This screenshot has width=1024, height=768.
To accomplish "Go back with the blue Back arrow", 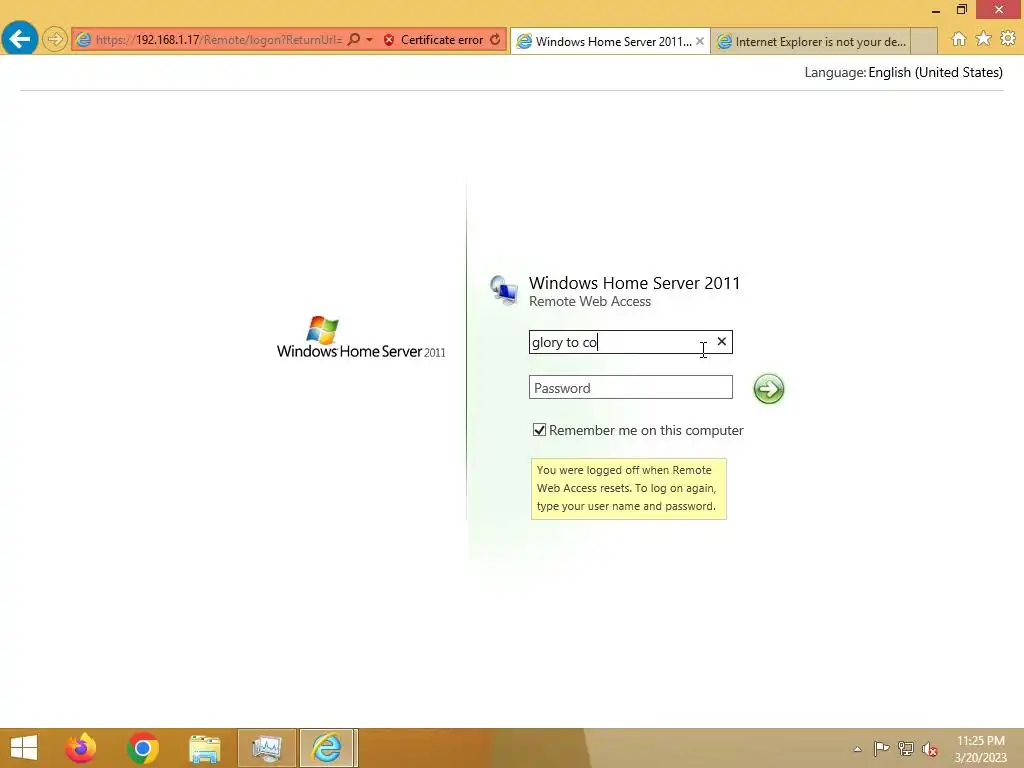I will tap(20, 39).
